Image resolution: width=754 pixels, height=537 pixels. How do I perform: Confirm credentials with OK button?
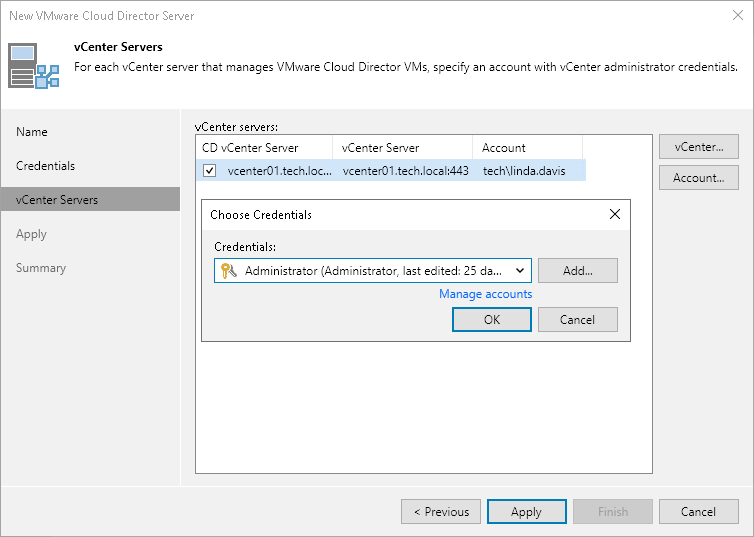[492, 320]
